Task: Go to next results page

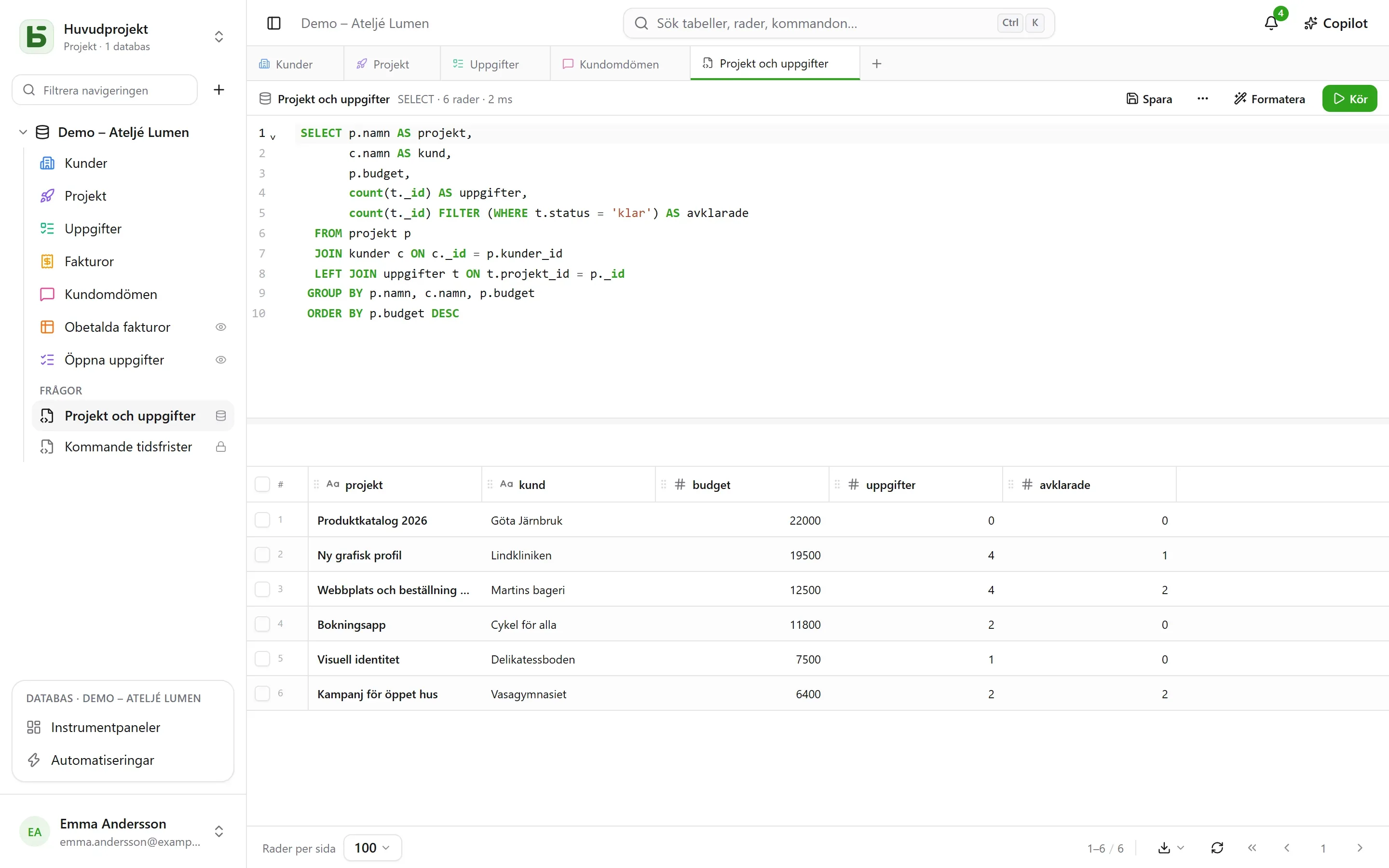Action: tap(1359, 848)
